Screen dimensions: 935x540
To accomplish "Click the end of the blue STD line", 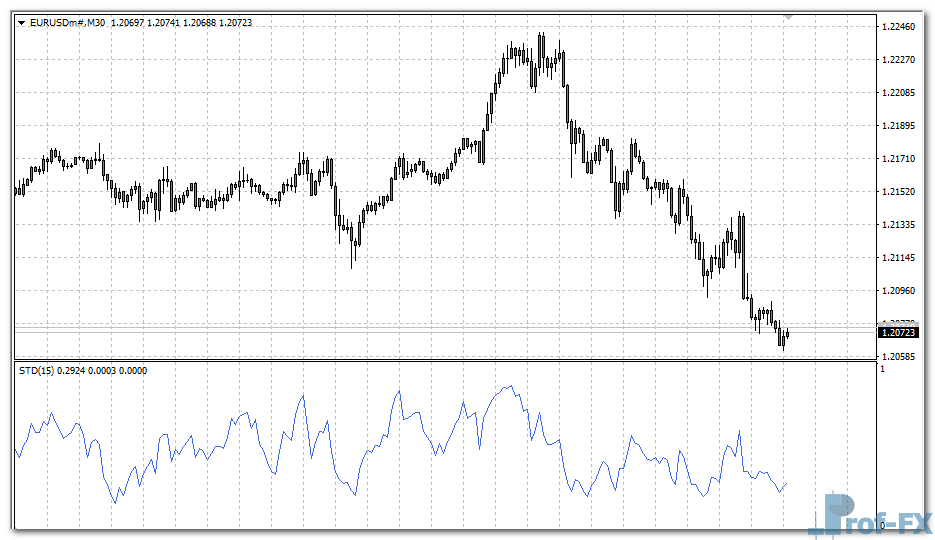I will [787, 483].
